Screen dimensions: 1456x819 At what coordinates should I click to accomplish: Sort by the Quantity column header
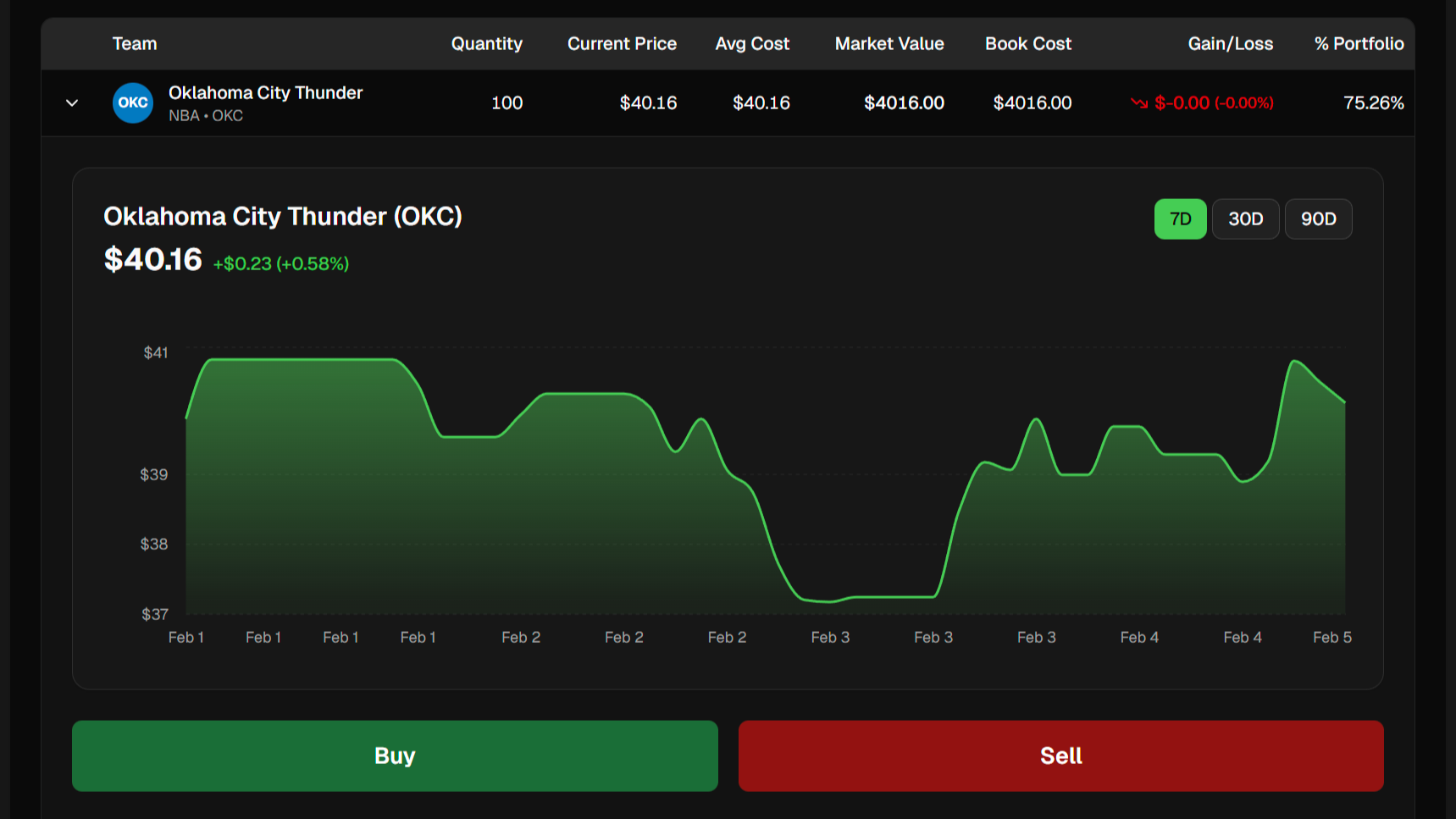pos(487,44)
